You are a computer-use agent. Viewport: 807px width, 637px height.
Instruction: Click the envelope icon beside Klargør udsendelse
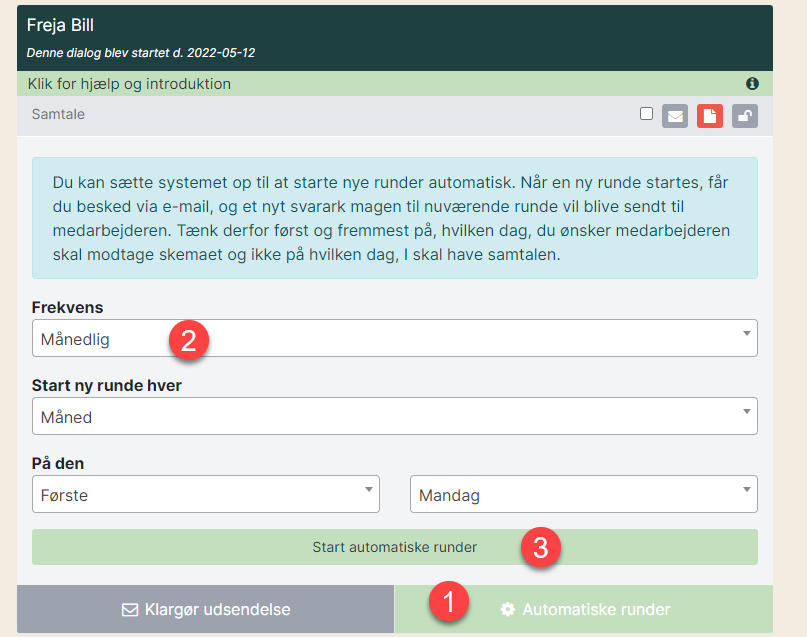coord(129,609)
